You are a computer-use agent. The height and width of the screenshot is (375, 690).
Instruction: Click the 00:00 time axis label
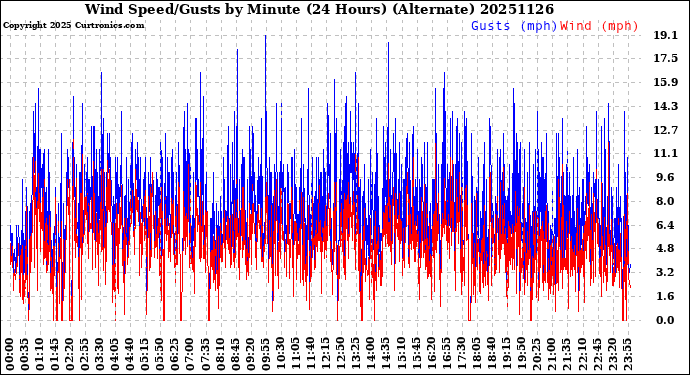point(10,354)
